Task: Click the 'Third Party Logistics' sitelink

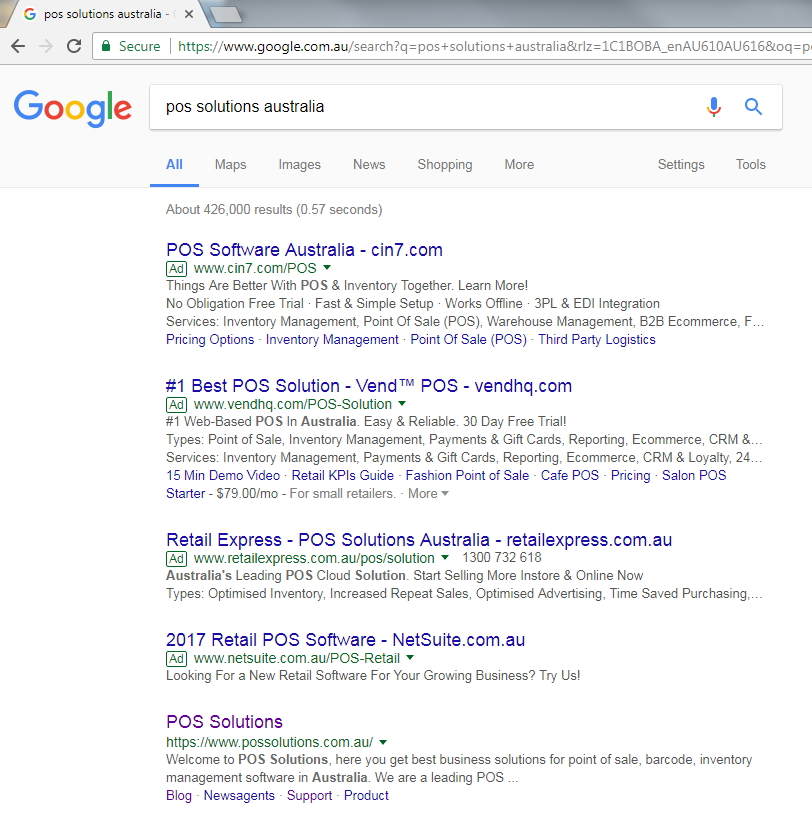Action: (596, 339)
